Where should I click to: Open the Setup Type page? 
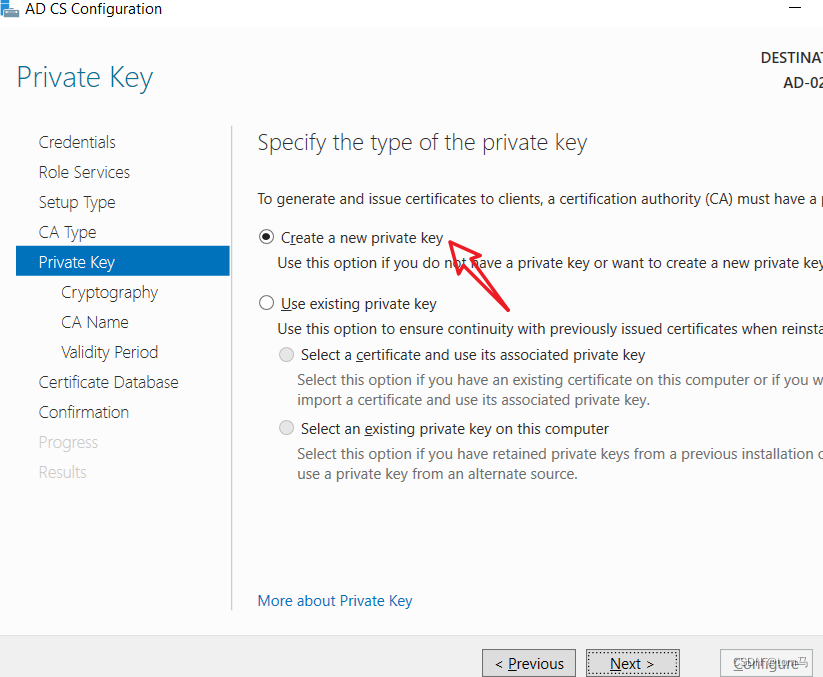[77, 203]
